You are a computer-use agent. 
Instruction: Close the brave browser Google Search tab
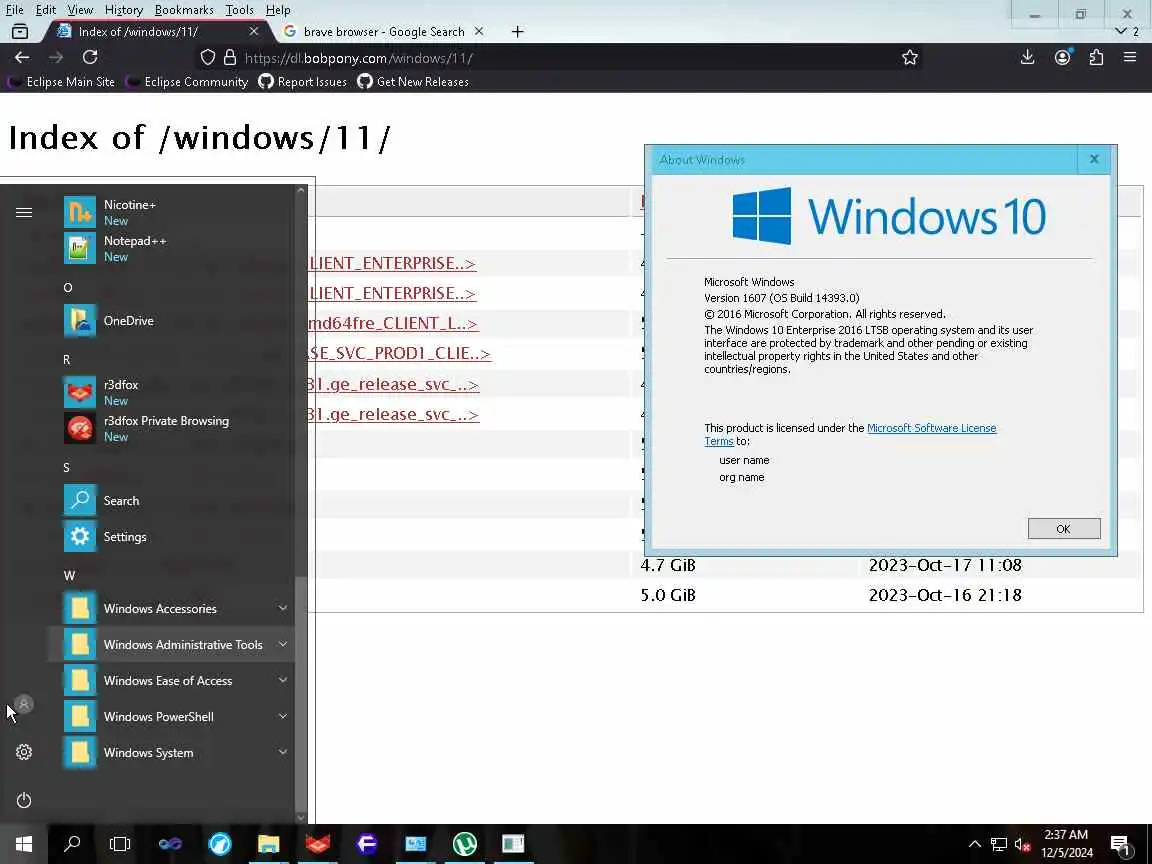[479, 32]
